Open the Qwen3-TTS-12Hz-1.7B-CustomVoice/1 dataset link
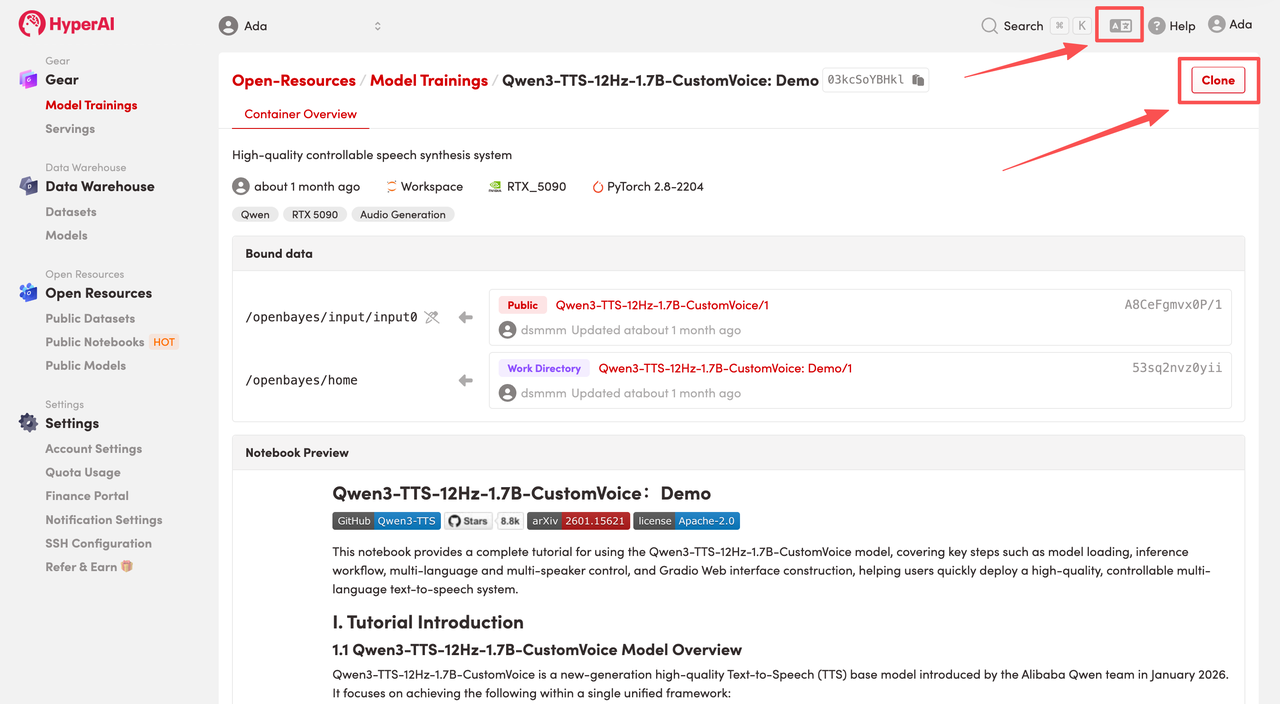This screenshot has height=704, width=1280. tap(662, 305)
